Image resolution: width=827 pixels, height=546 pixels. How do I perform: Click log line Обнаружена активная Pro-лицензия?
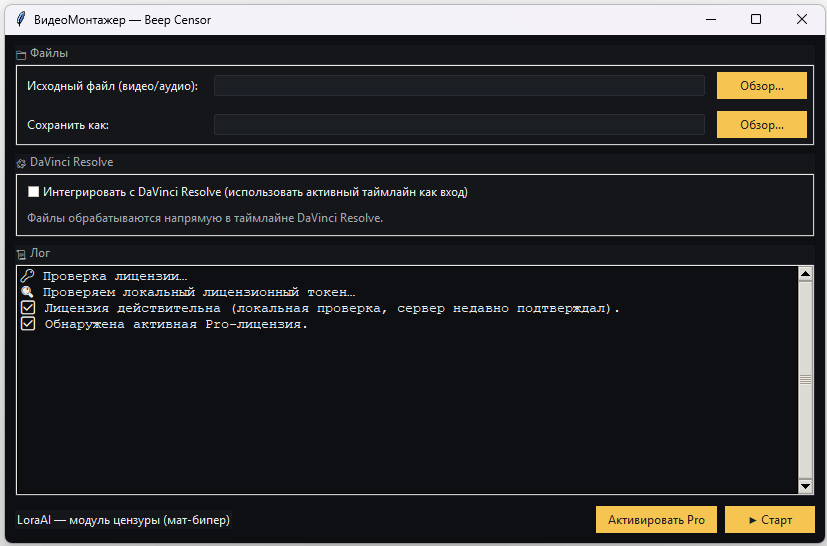(x=176, y=324)
